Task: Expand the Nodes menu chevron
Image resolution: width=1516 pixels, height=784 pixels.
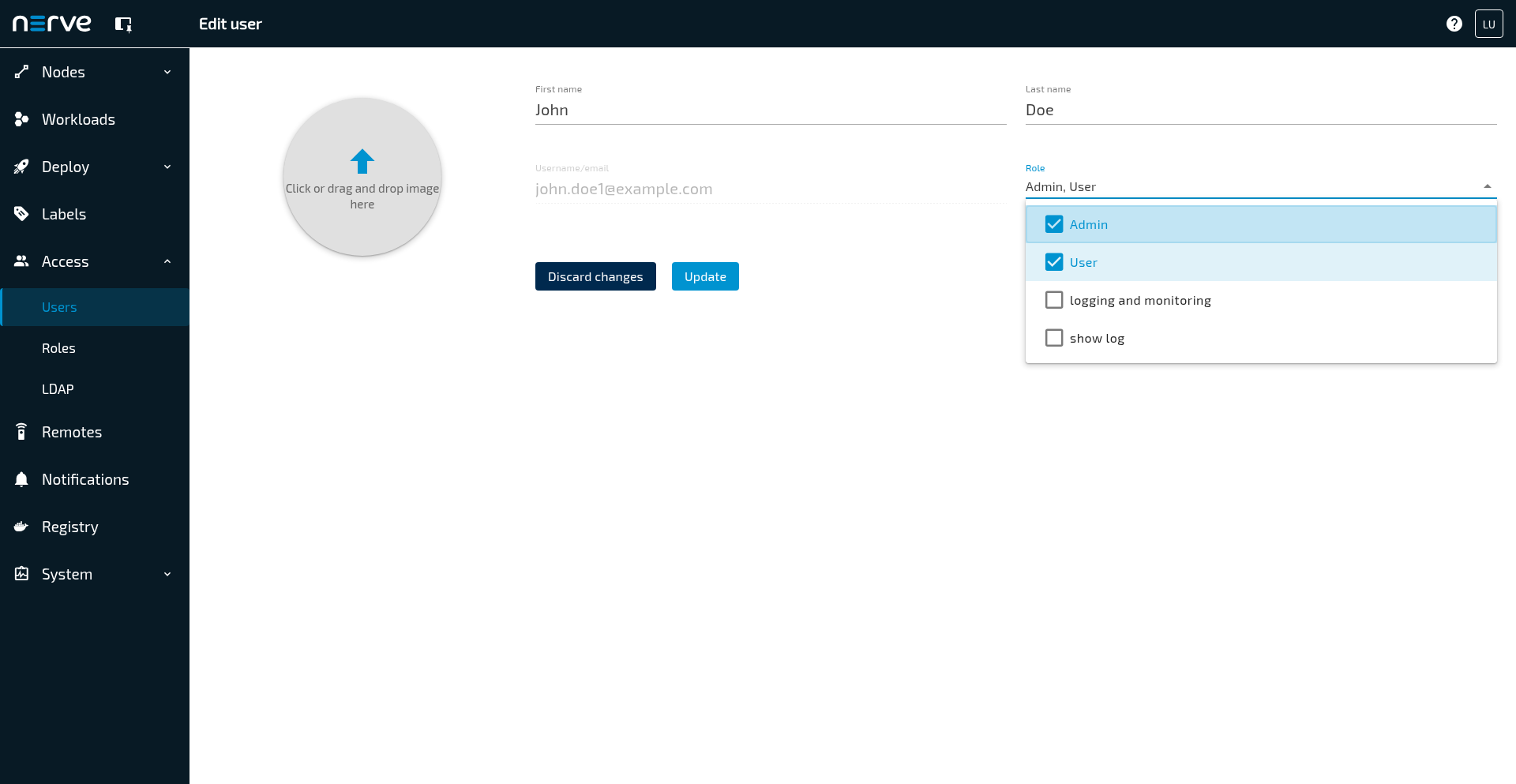Action: coord(167,72)
